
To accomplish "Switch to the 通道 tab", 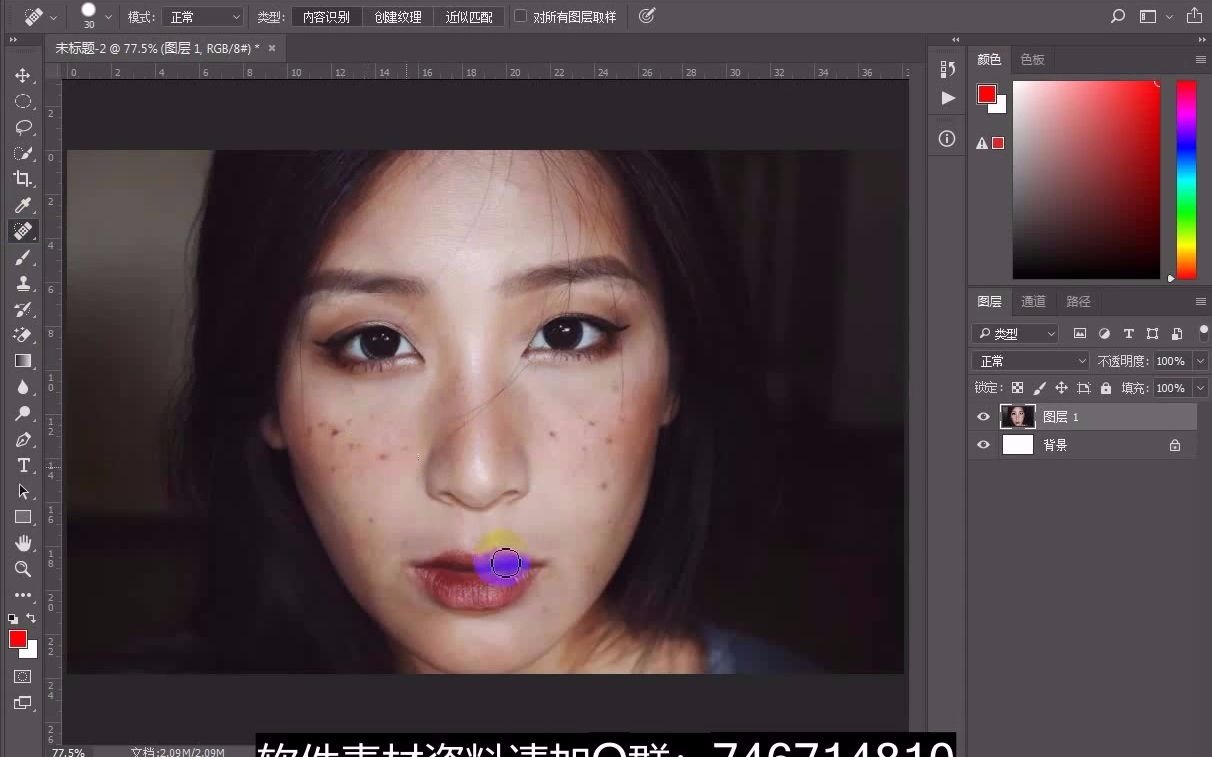I will point(1032,301).
